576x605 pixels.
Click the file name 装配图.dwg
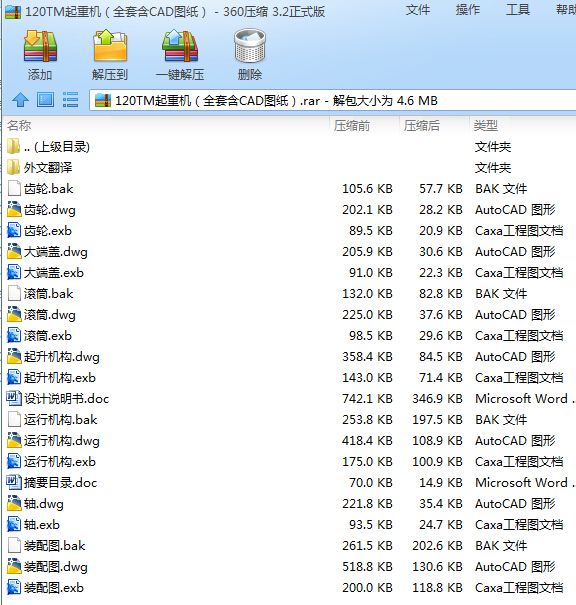click(56, 567)
